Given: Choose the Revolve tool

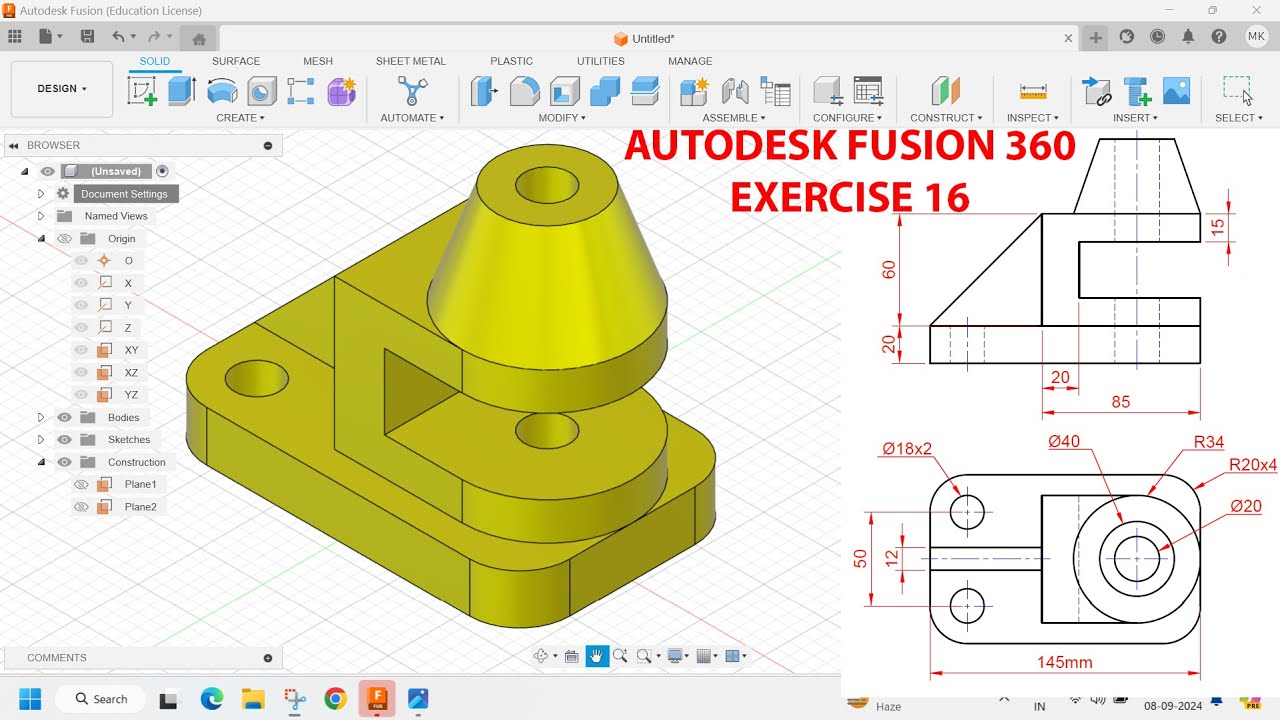Looking at the screenshot, I should [222, 91].
